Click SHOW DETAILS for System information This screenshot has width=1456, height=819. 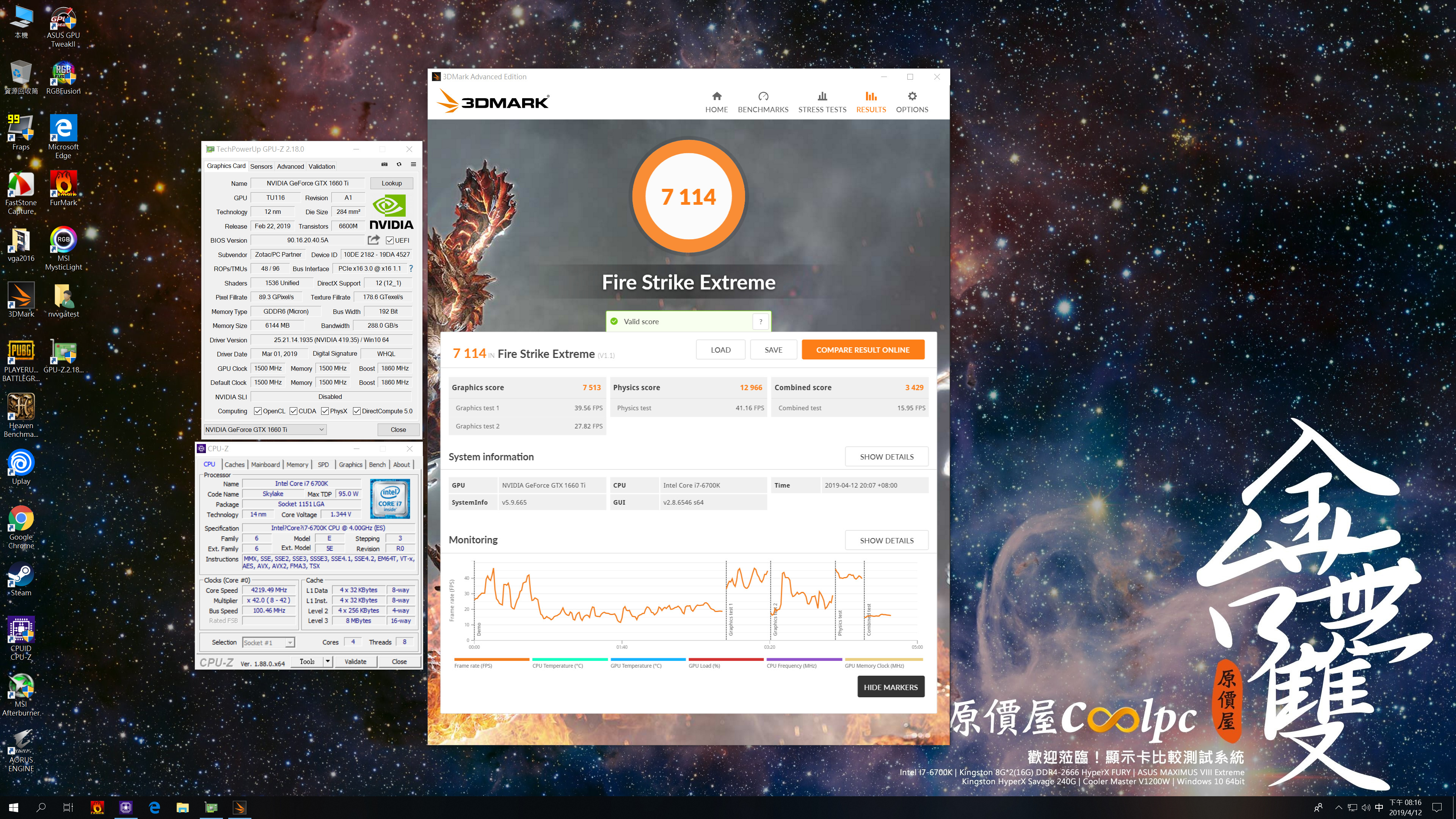point(886,457)
